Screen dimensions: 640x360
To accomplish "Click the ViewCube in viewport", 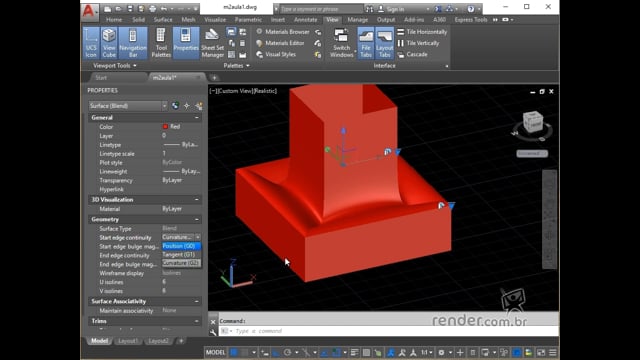I will tap(533, 122).
